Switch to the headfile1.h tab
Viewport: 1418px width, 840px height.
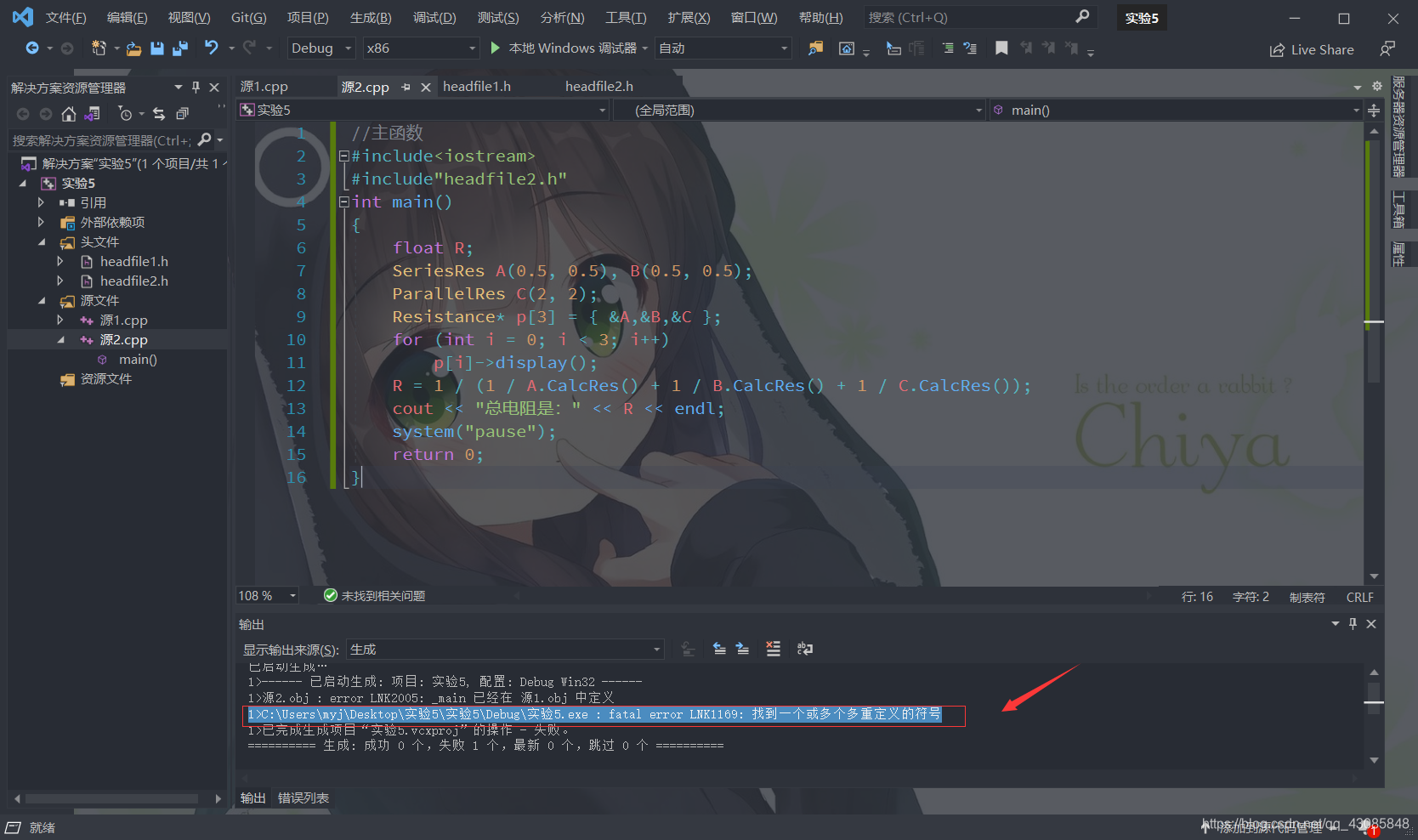(477, 86)
